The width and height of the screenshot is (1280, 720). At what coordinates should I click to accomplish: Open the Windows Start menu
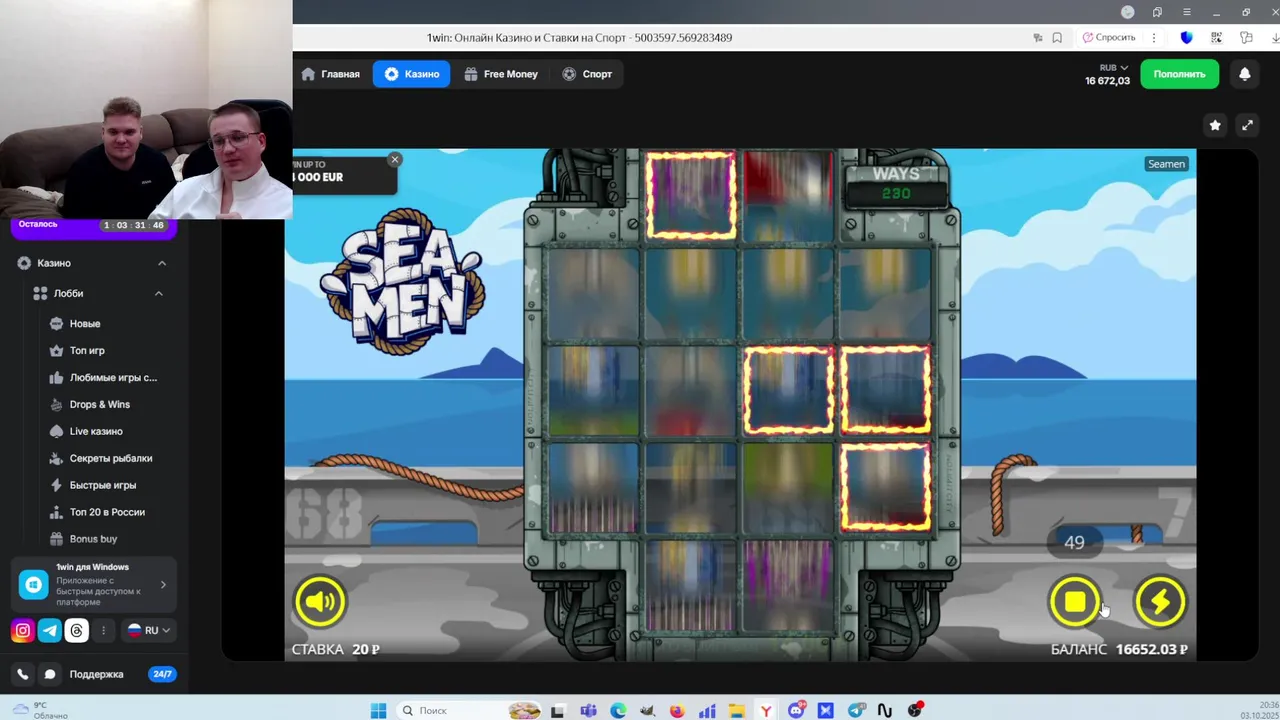pos(378,711)
